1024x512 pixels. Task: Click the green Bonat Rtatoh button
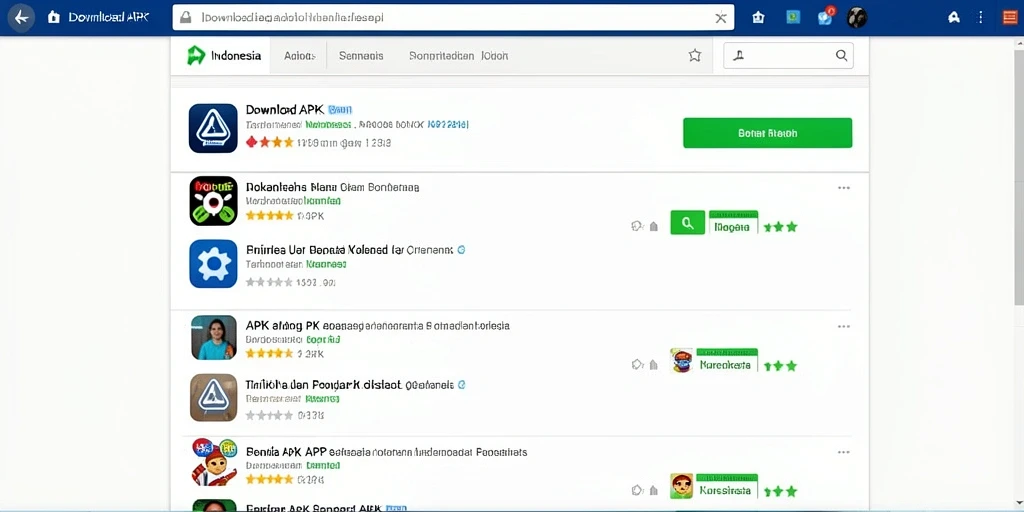click(767, 133)
